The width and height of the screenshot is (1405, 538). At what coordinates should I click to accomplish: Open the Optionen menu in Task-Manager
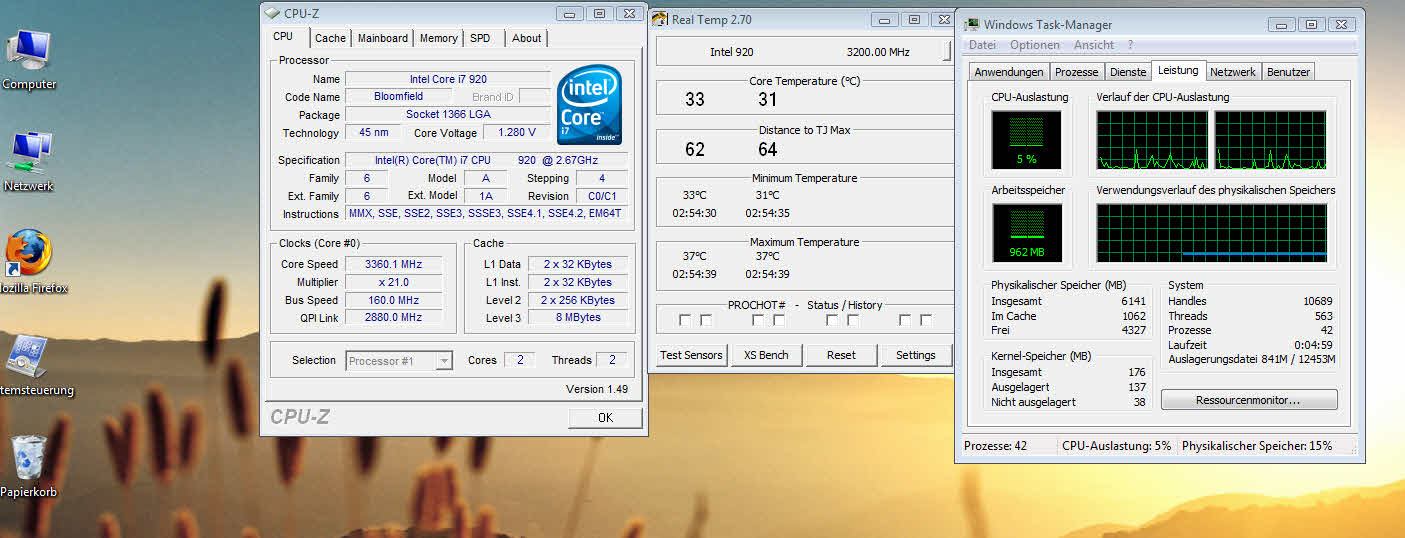1035,45
